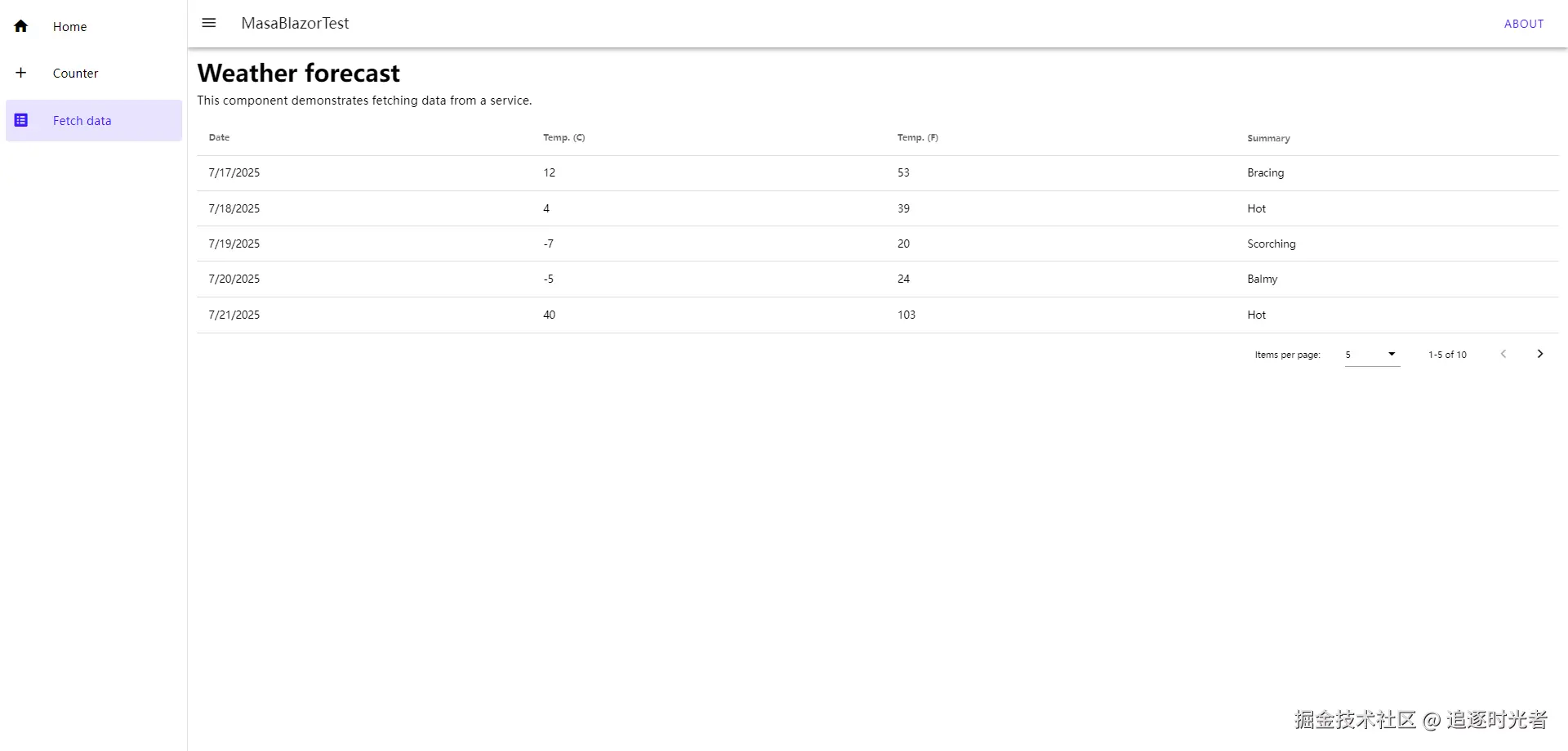Click the Fetch data list icon
This screenshot has height=751, width=1568.
point(21,120)
